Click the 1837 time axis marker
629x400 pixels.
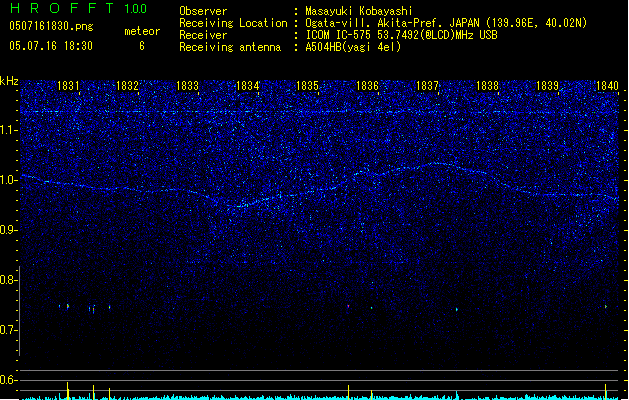(427, 86)
